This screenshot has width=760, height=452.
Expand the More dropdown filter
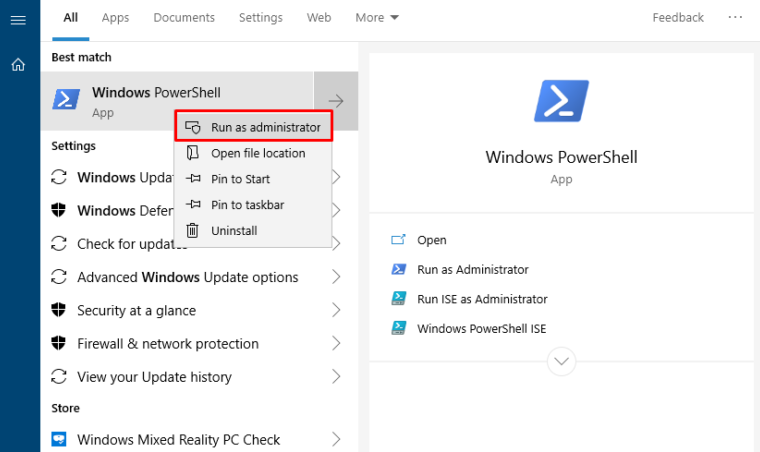point(377,18)
